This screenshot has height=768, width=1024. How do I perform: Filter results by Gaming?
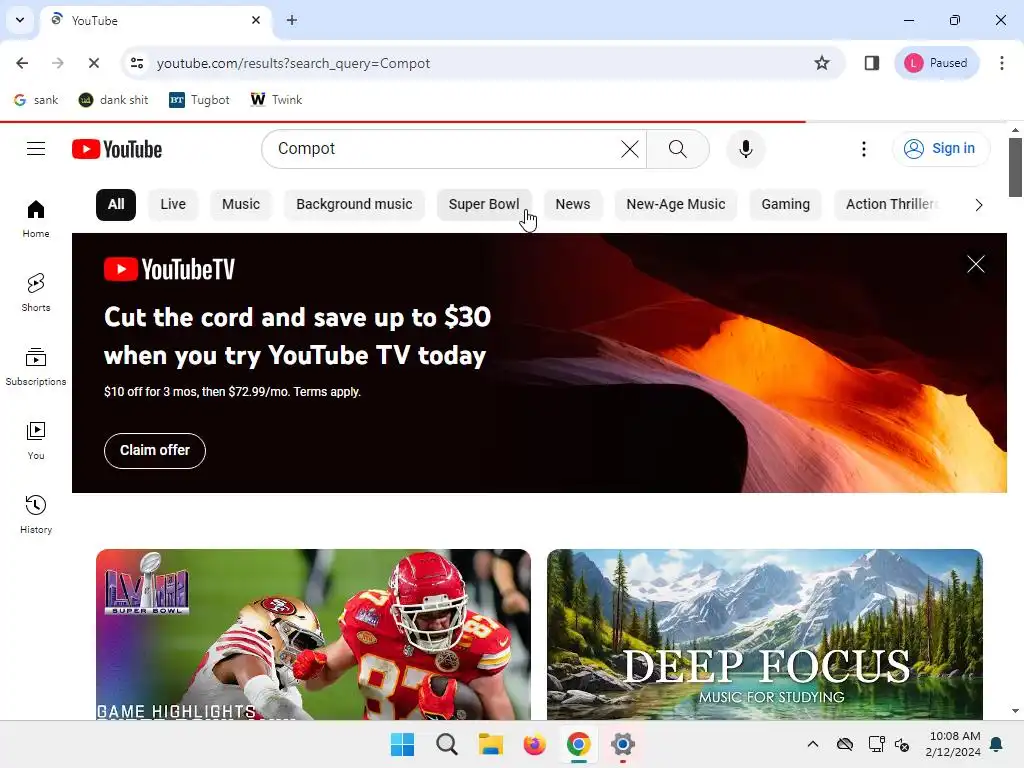coord(786,204)
